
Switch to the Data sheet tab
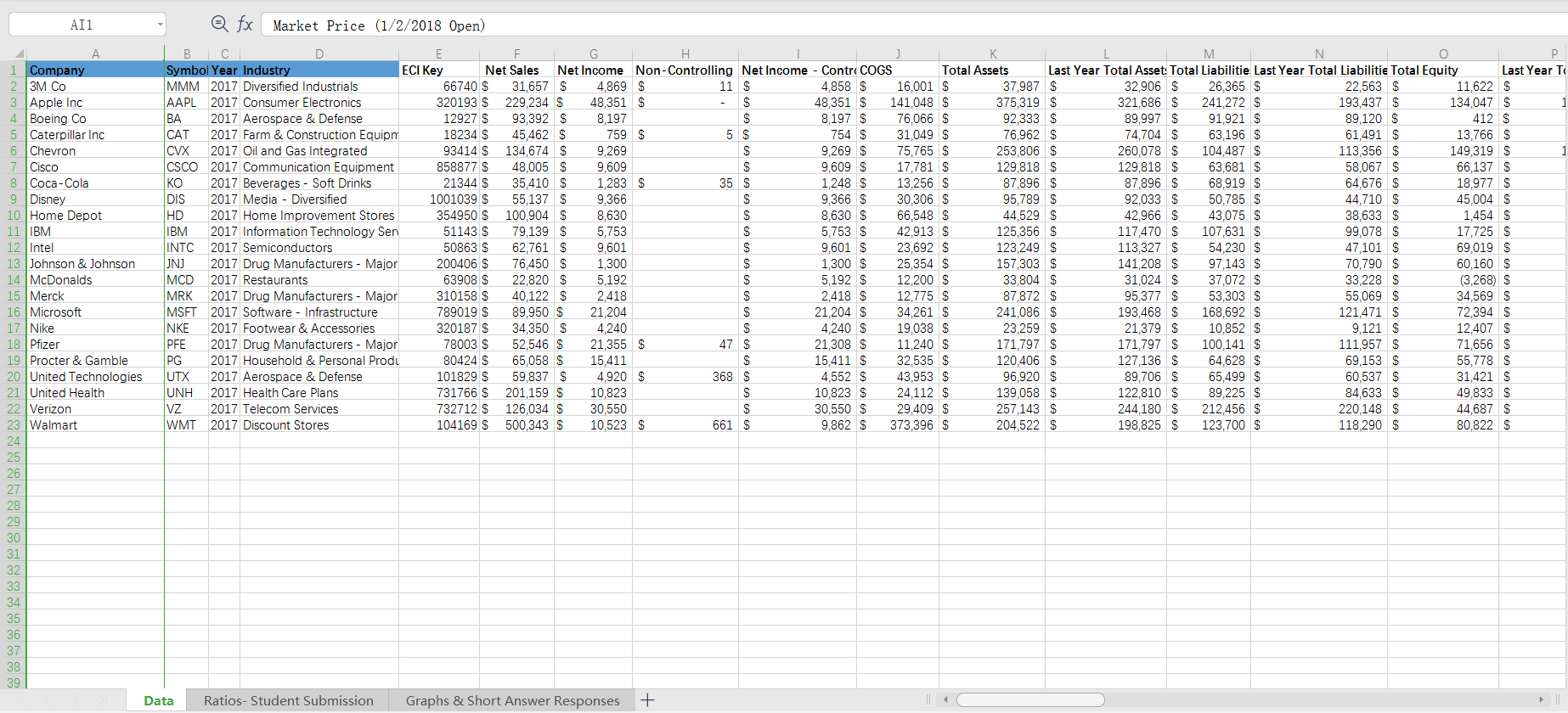[159, 700]
